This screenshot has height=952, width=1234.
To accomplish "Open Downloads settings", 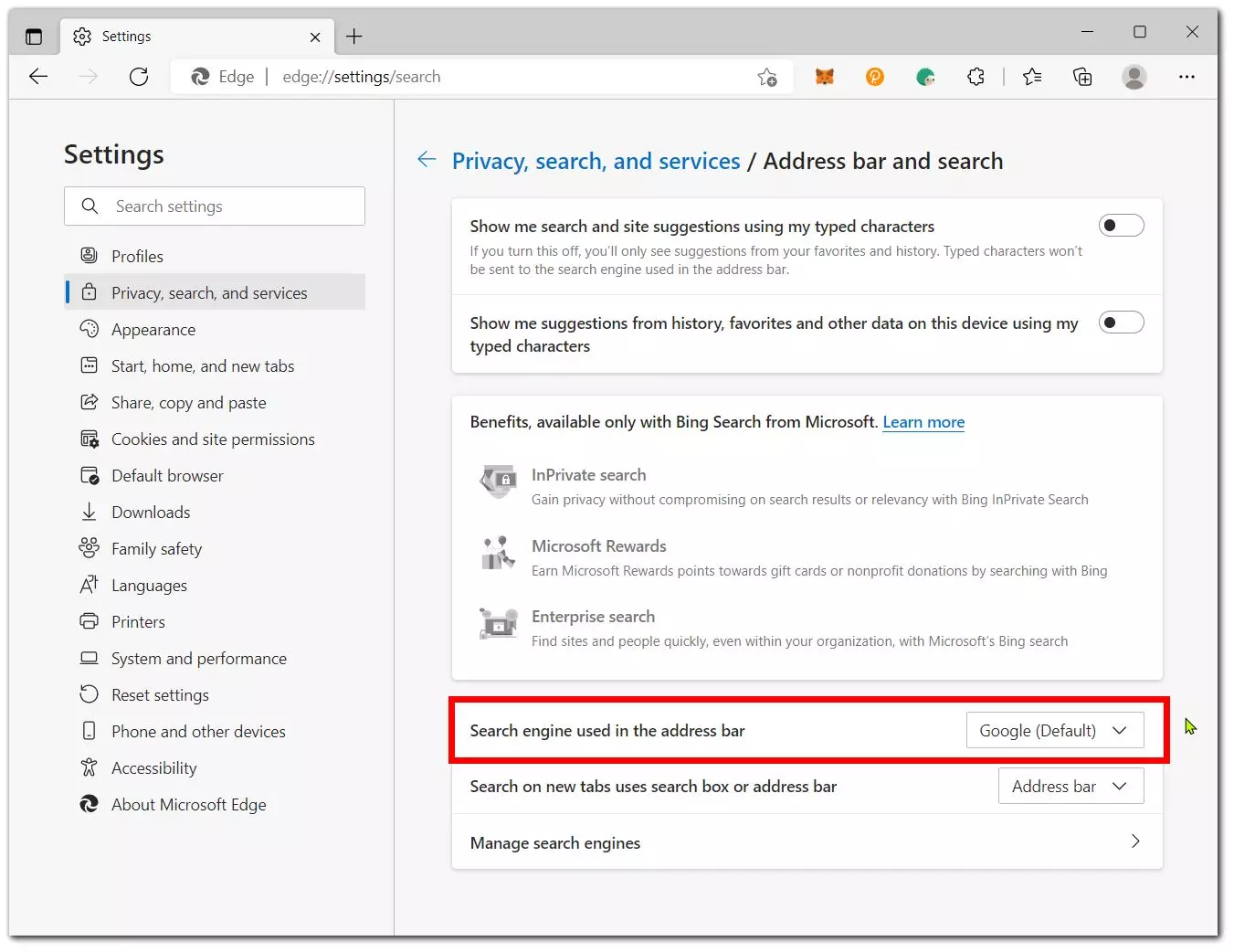I will 215,512.
